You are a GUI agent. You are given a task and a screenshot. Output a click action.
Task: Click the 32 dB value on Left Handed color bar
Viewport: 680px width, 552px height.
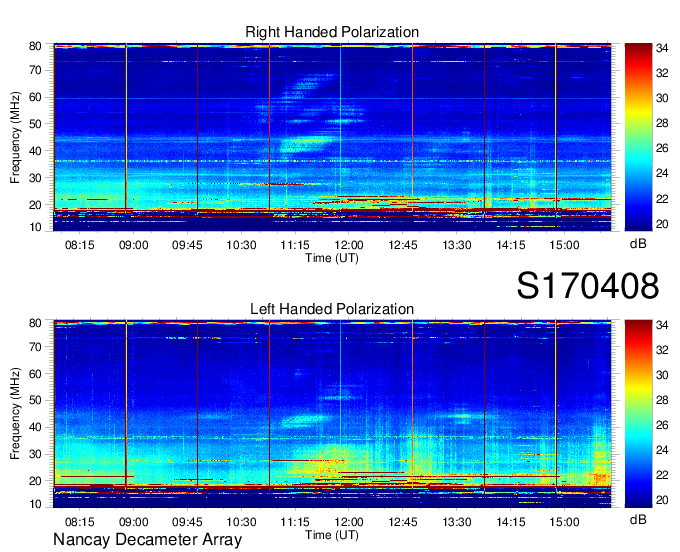tap(662, 350)
